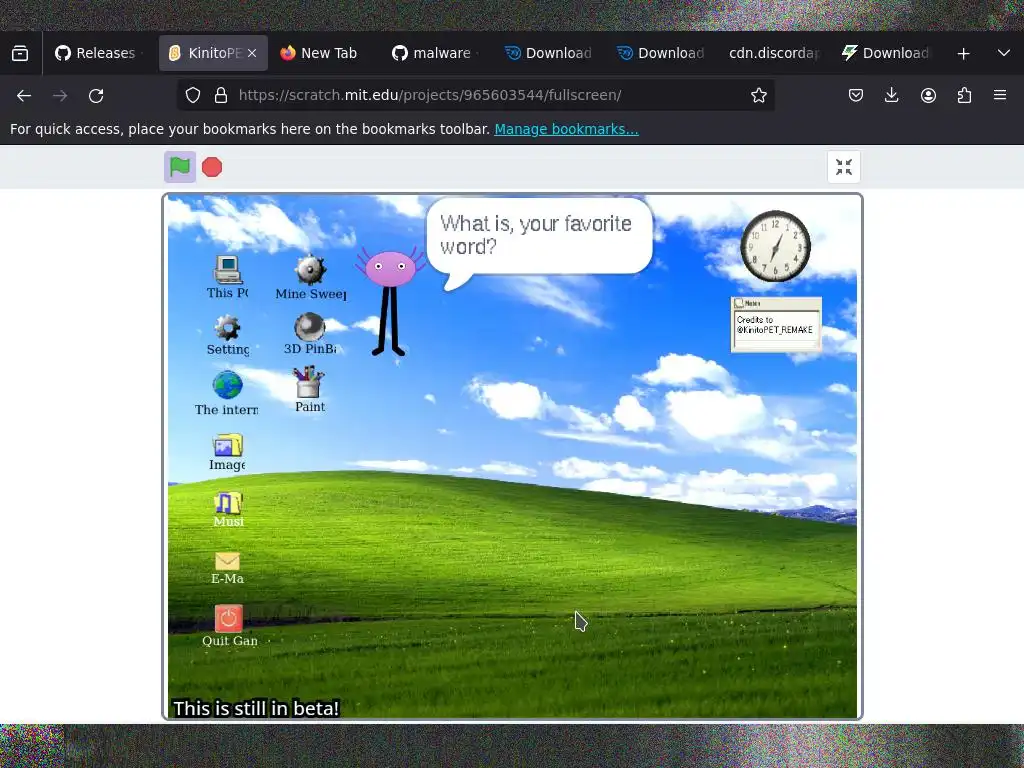
Task: Expand the list all tabs chevron
Action: pyautogui.click(x=1004, y=53)
